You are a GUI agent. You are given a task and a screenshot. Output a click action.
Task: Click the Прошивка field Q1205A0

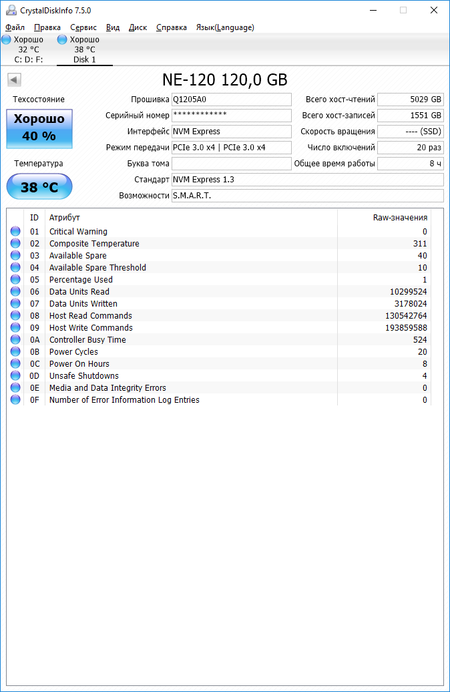231,99
